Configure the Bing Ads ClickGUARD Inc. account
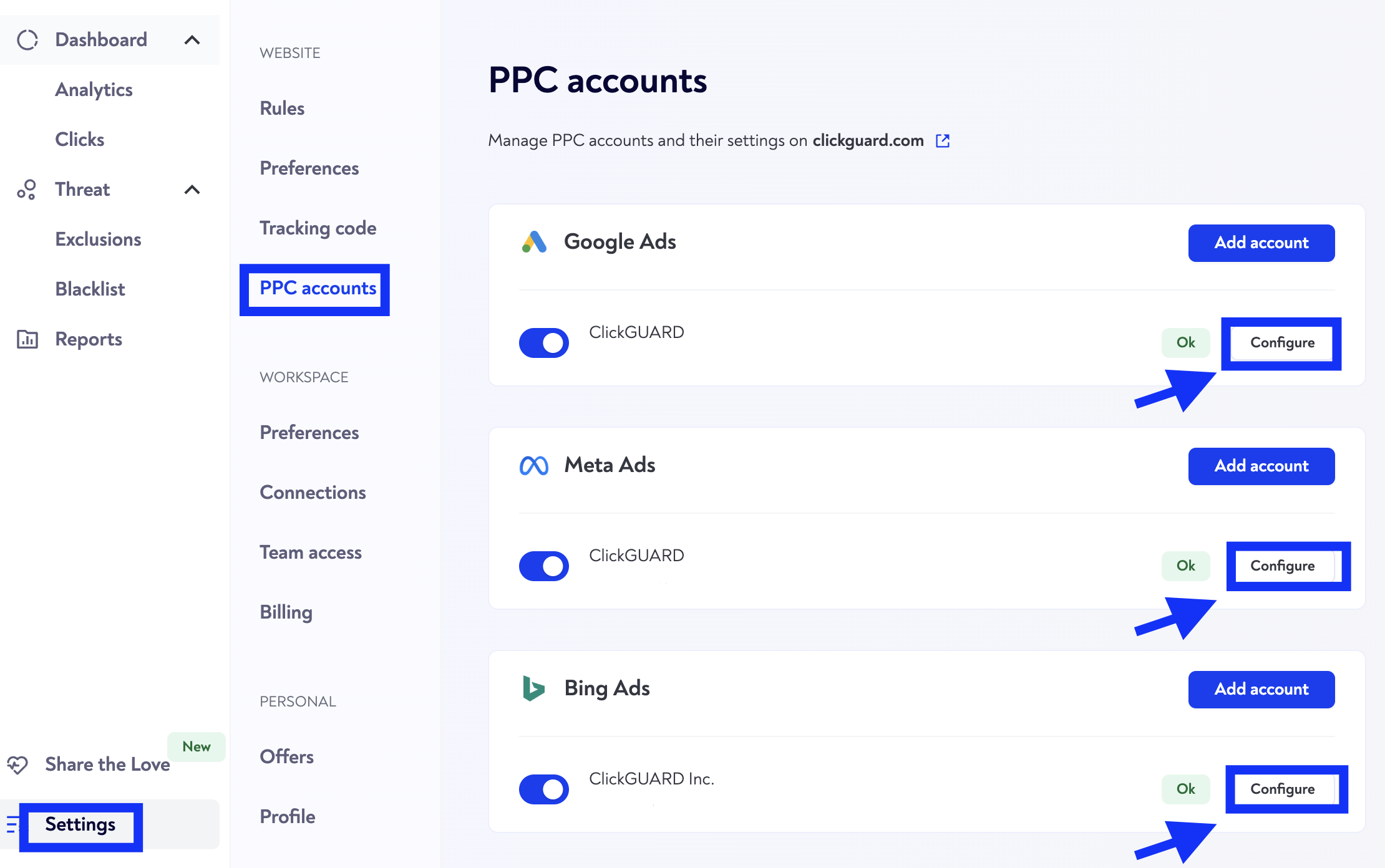This screenshot has width=1385, height=868. tap(1282, 789)
